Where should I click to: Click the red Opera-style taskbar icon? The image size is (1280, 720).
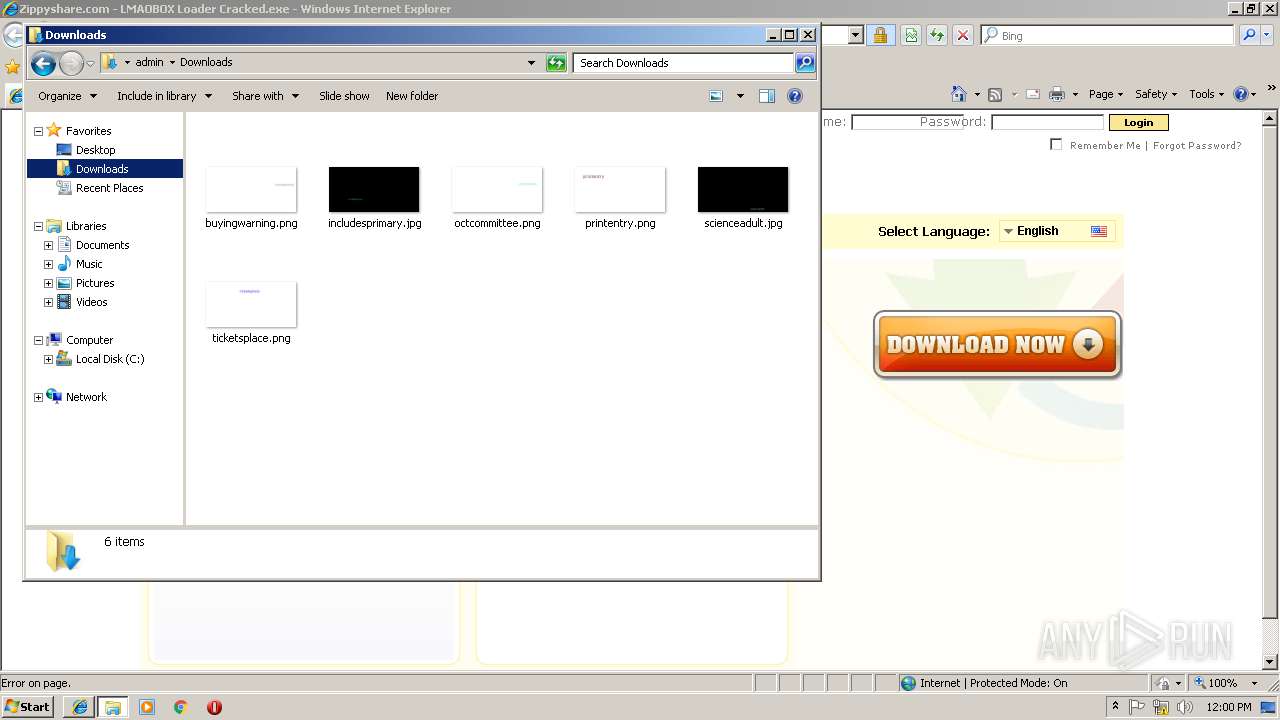pyautogui.click(x=214, y=707)
